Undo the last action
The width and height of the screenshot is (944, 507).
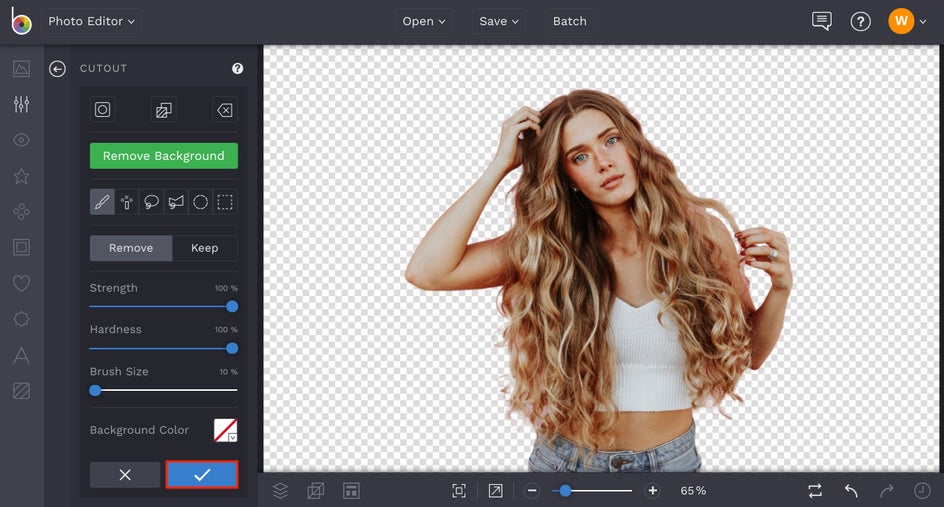[851, 491]
